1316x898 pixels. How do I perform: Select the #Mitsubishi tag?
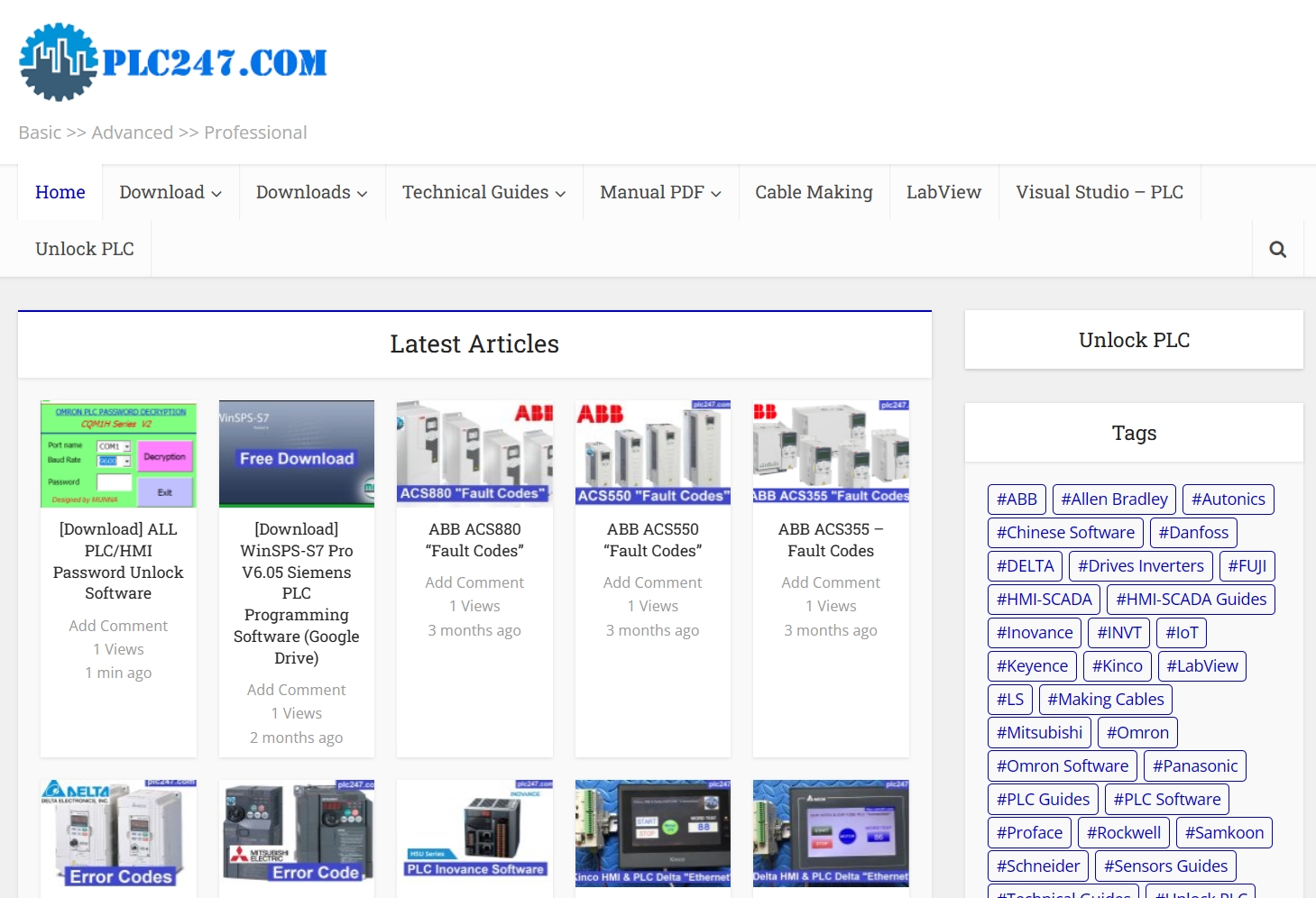[1039, 733]
